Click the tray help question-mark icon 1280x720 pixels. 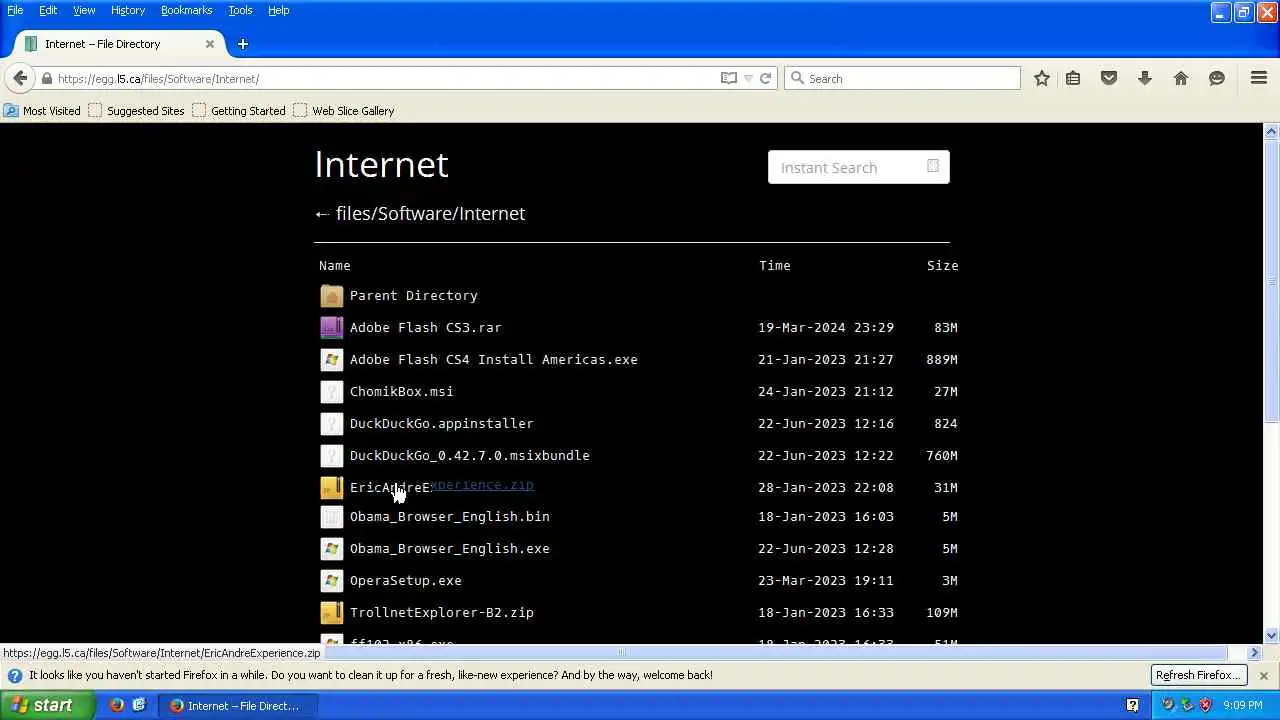click(x=1132, y=705)
